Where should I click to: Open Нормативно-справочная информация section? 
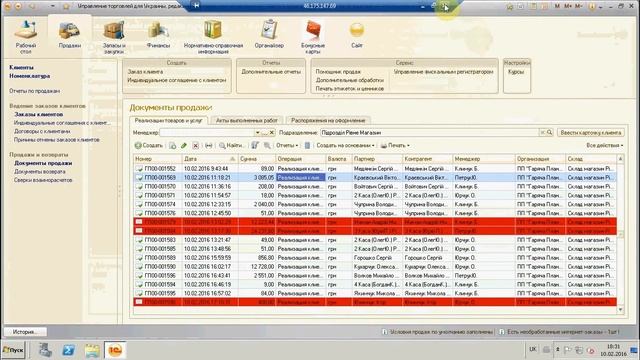(x=213, y=37)
